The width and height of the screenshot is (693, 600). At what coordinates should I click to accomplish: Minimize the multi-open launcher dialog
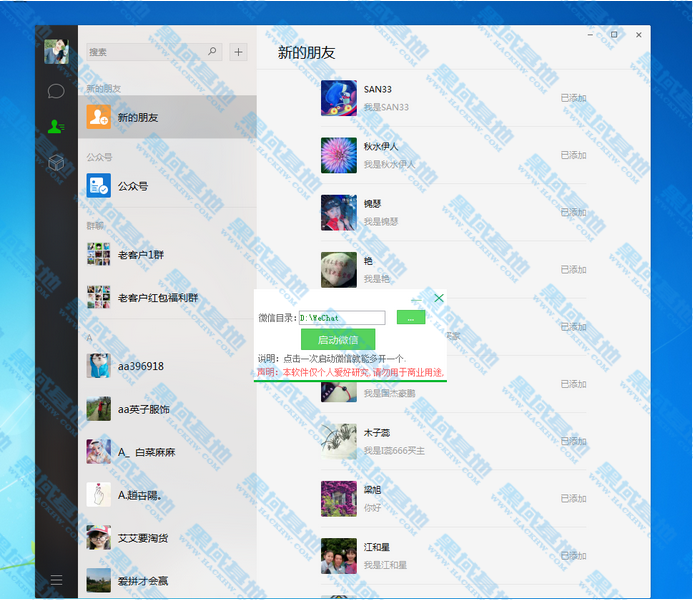416,300
